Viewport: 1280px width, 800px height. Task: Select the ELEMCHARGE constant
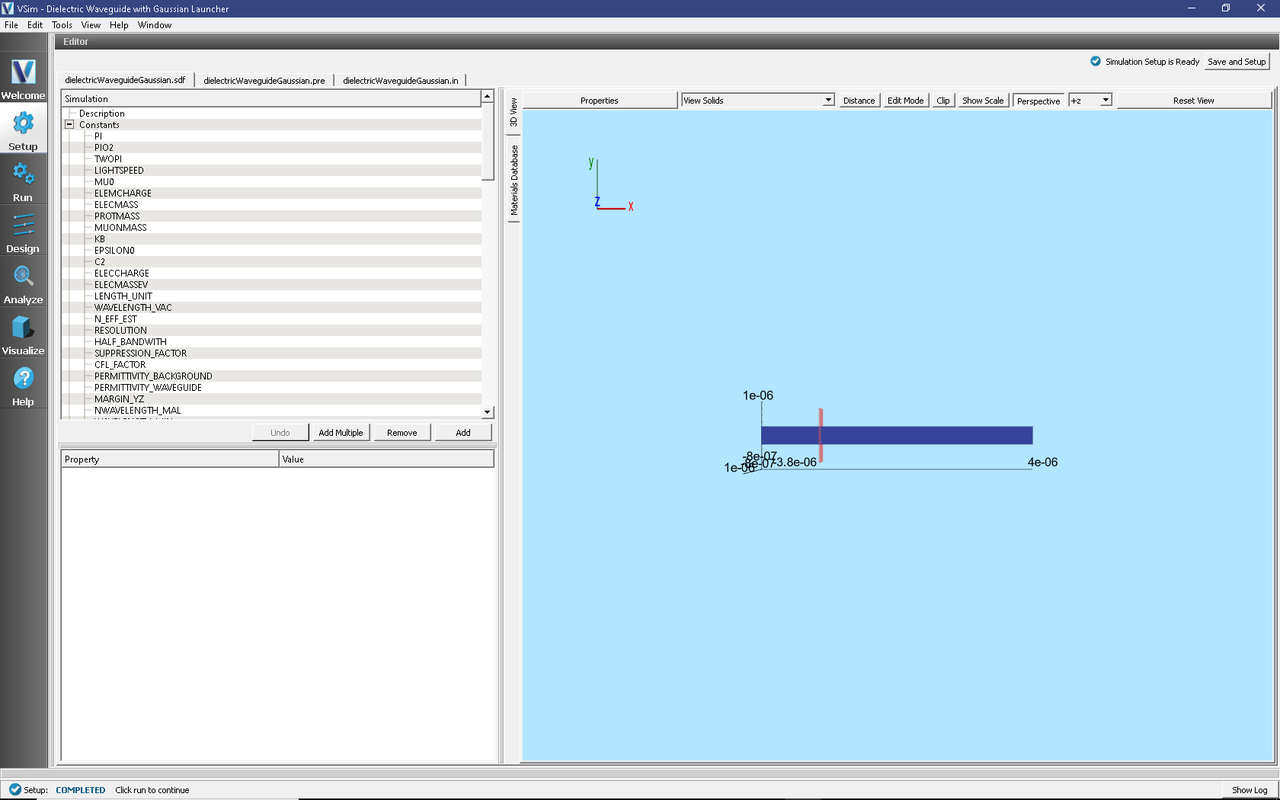click(123, 193)
